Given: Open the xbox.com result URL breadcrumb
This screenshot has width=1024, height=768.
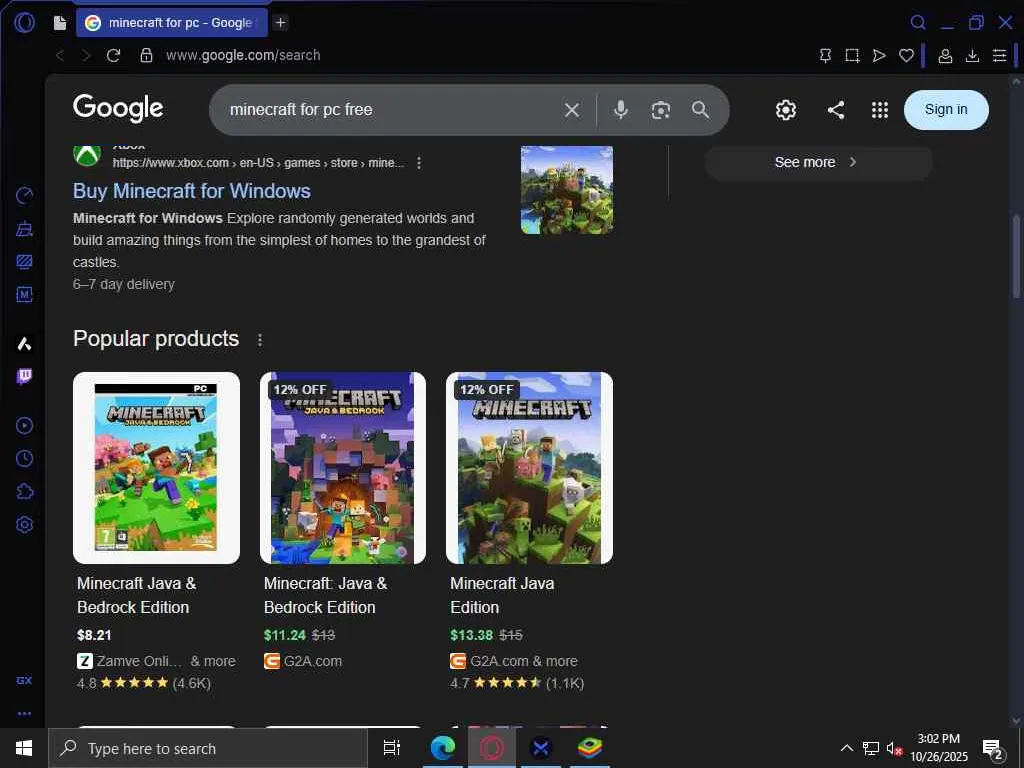Looking at the screenshot, I should tap(258, 163).
